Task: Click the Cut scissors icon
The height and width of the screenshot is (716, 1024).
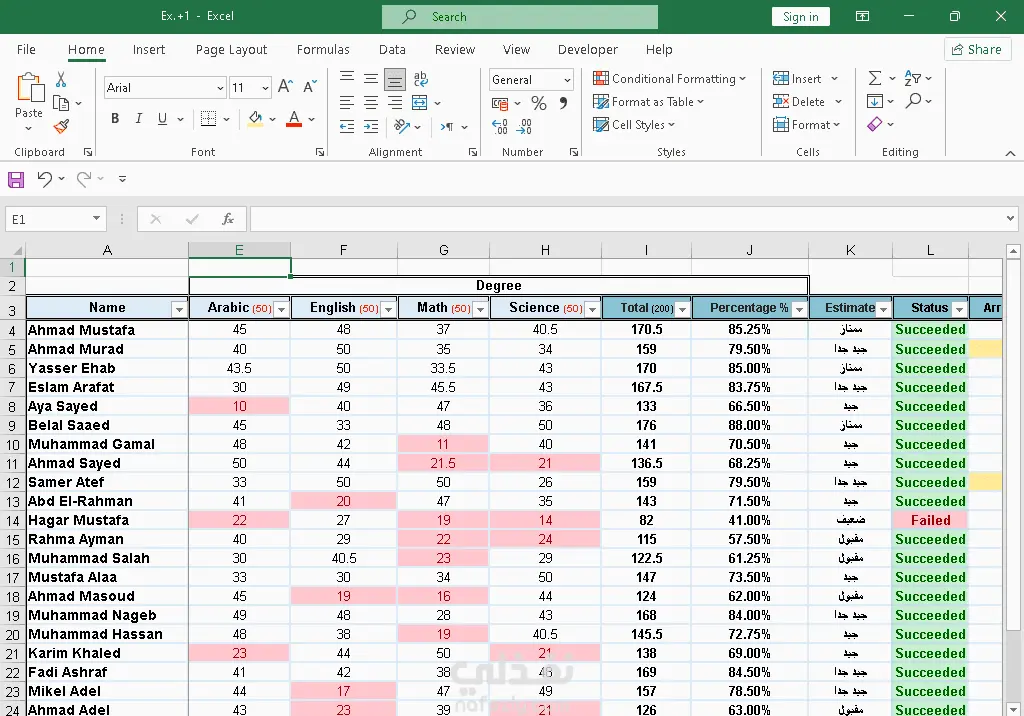Action: click(x=61, y=80)
